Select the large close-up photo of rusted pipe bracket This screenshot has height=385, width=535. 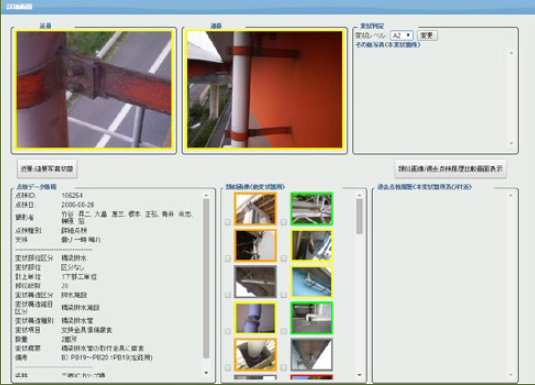pos(94,89)
